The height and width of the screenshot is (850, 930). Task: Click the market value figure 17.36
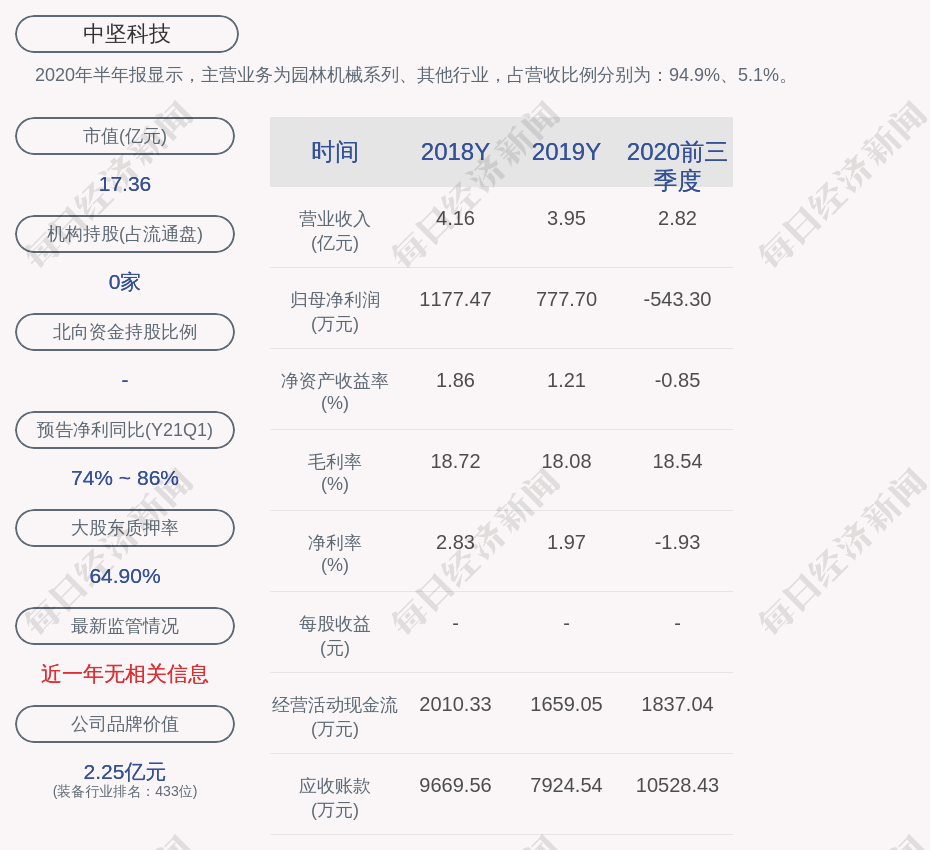click(x=125, y=184)
